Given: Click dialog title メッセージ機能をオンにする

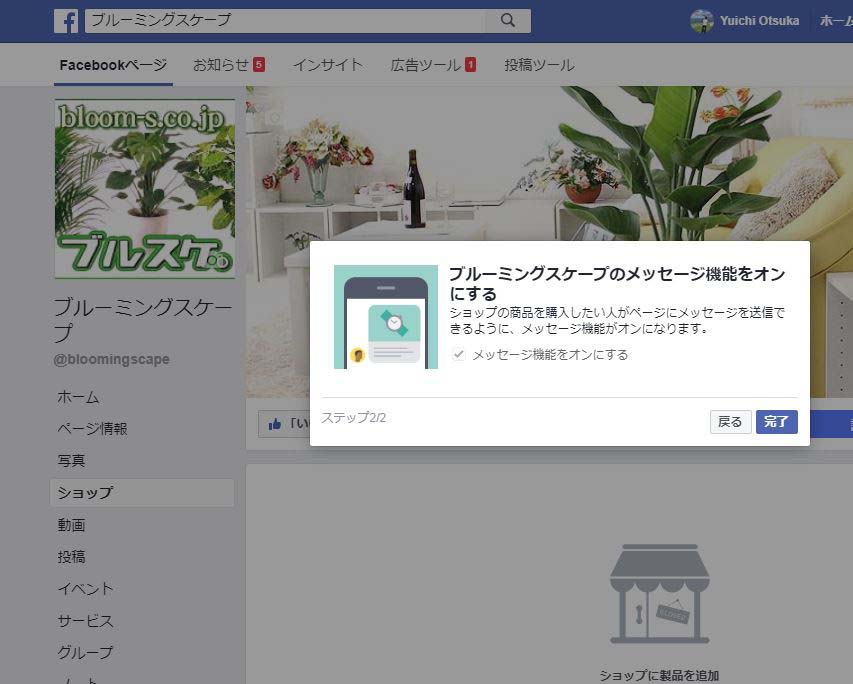Looking at the screenshot, I should click(617, 284).
